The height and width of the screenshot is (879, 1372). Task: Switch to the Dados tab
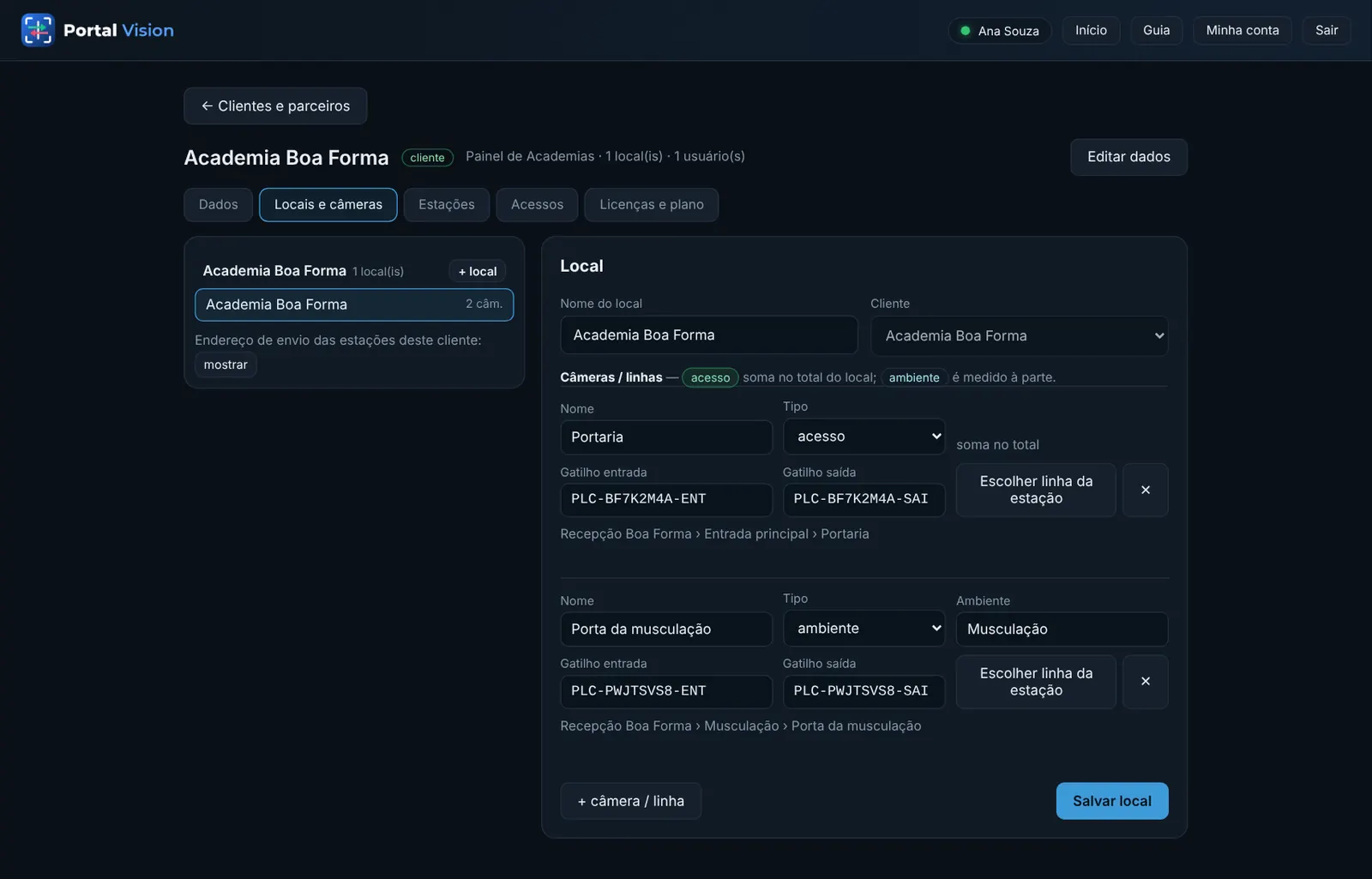[x=219, y=205]
